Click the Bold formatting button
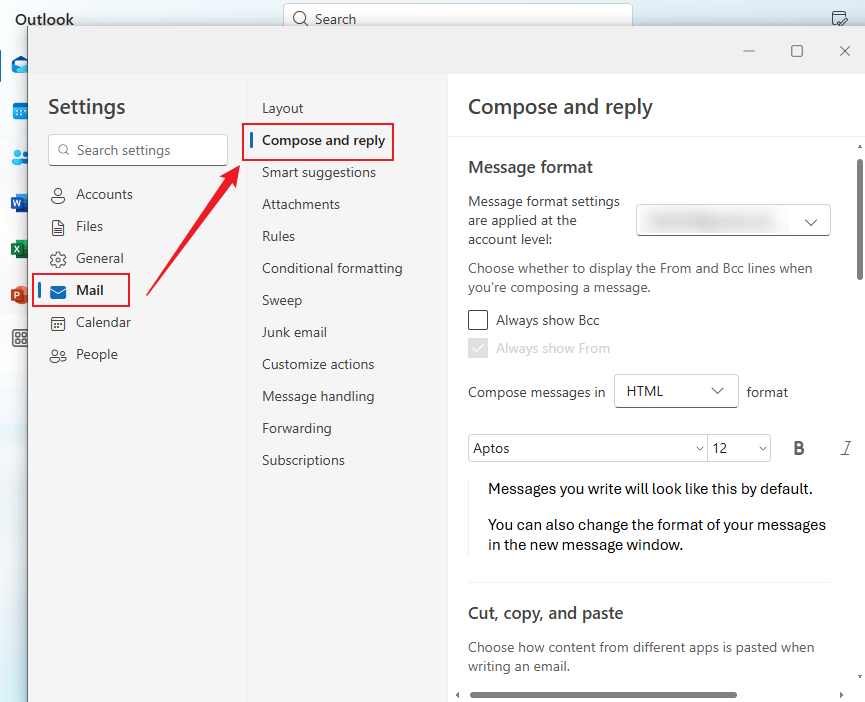Image resolution: width=865 pixels, height=702 pixels. [799, 448]
